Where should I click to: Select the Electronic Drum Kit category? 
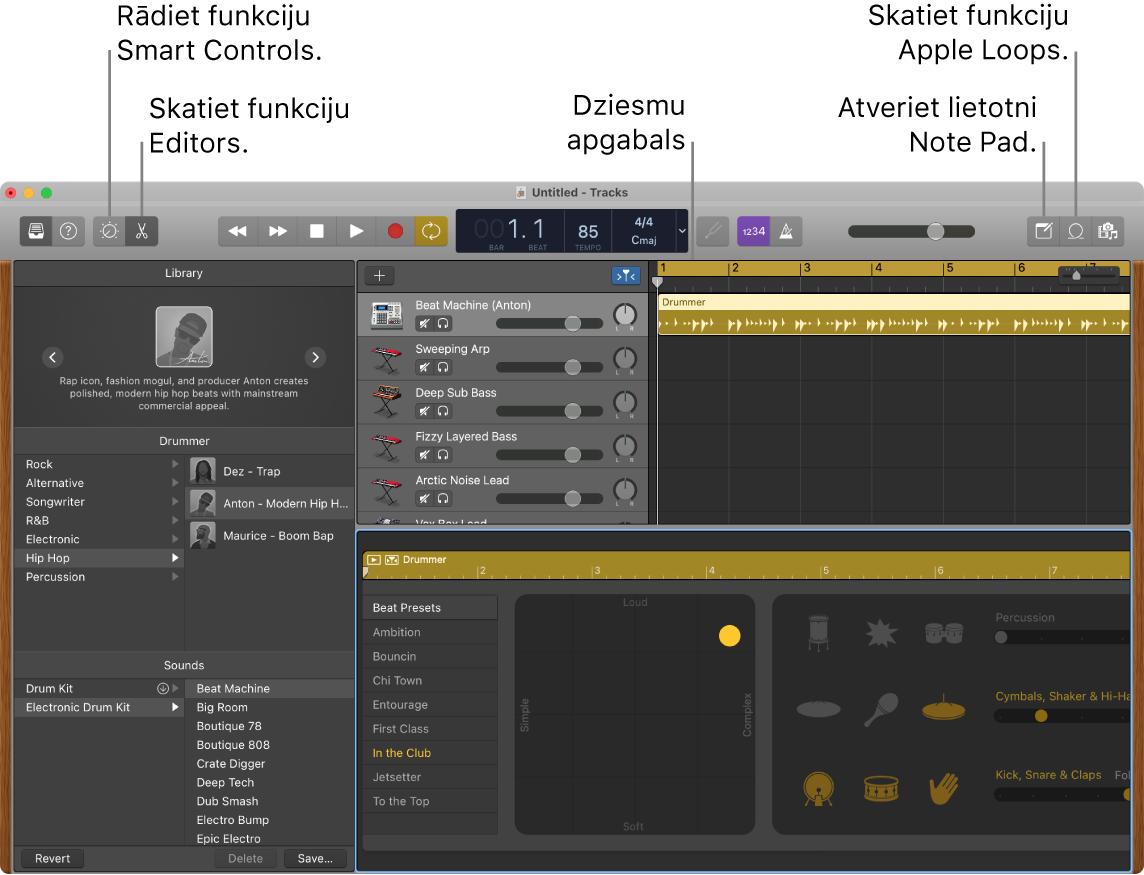coord(98,707)
